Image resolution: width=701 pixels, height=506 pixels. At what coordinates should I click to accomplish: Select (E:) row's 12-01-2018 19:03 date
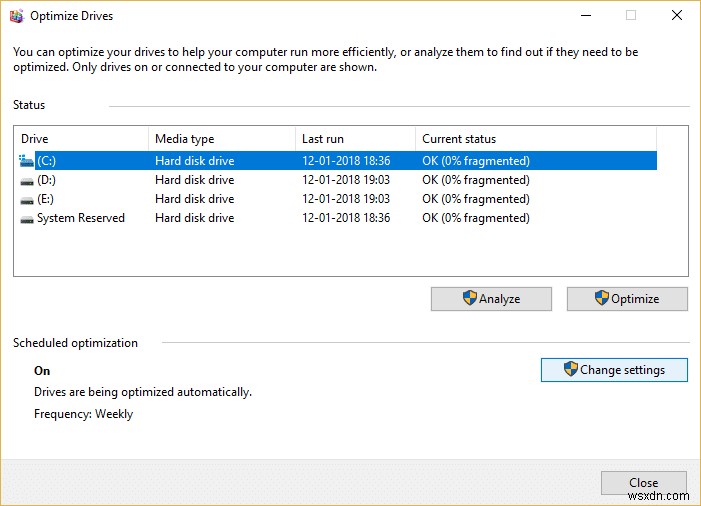[345, 199]
